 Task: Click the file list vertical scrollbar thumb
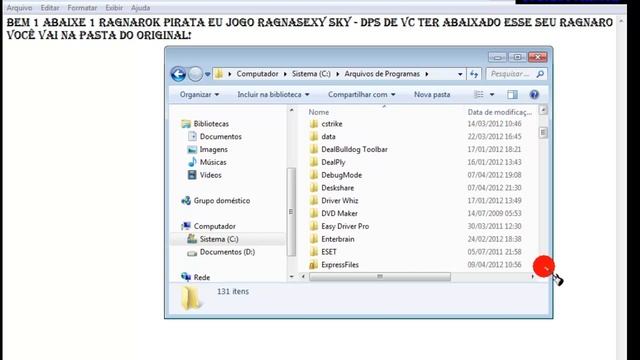click(543, 133)
